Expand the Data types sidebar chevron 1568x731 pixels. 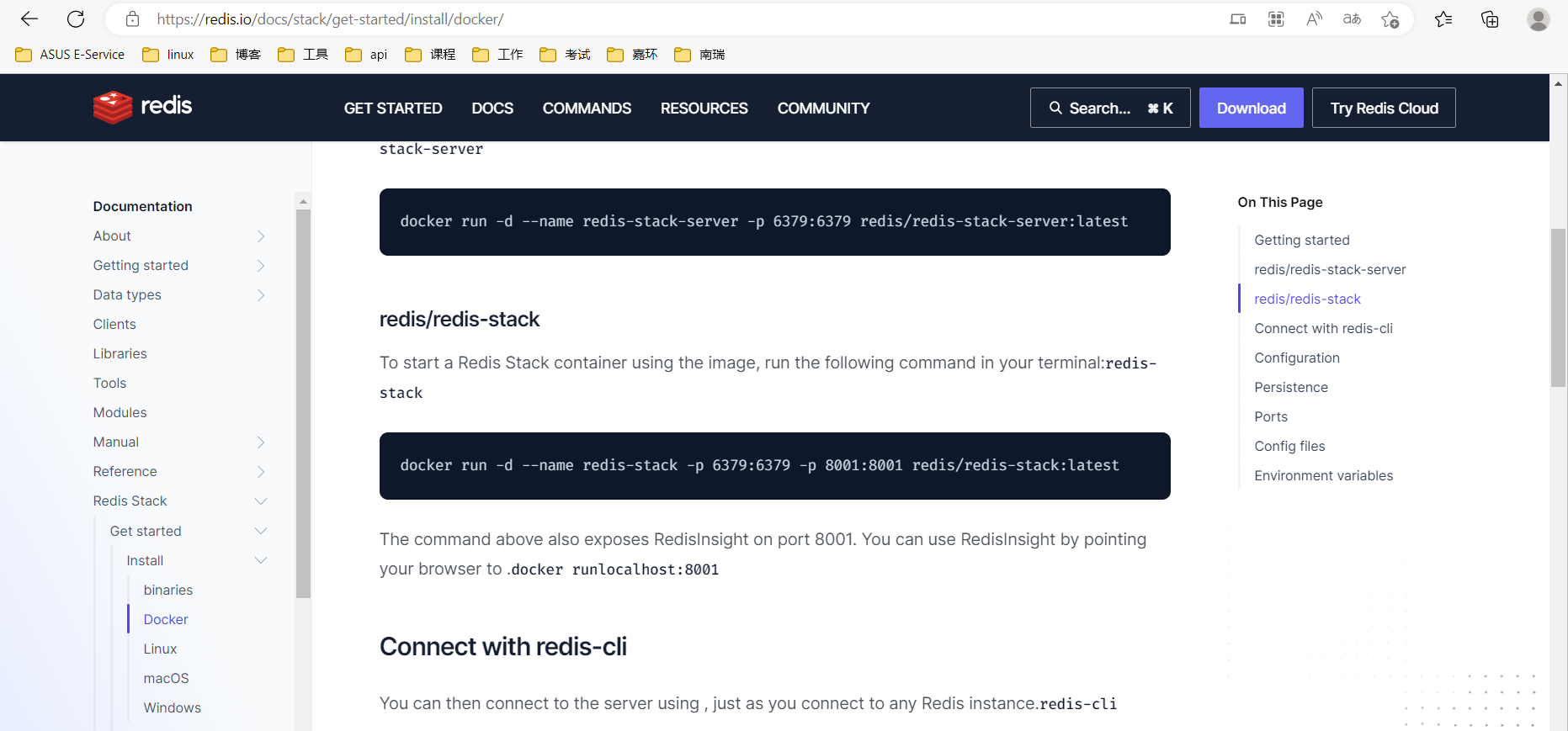tap(261, 295)
